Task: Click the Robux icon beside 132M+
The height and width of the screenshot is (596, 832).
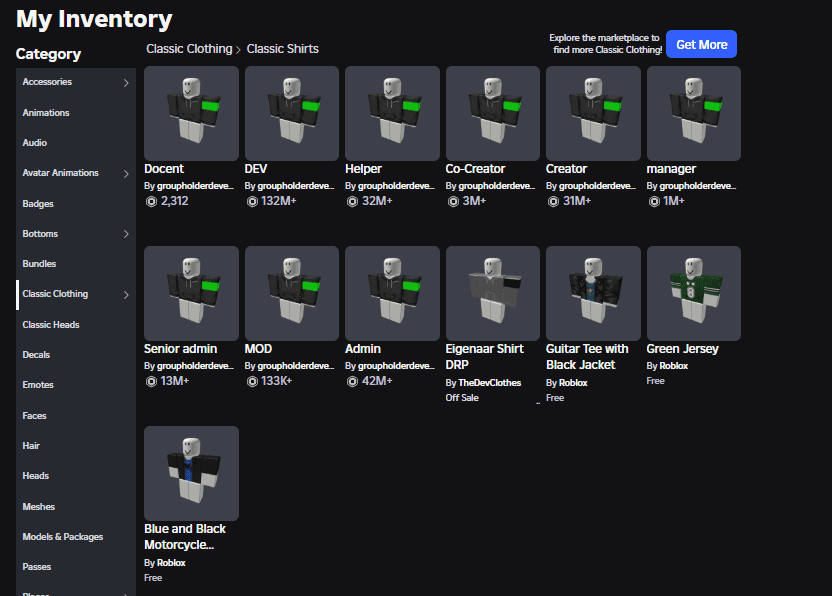Action: click(x=252, y=201)
